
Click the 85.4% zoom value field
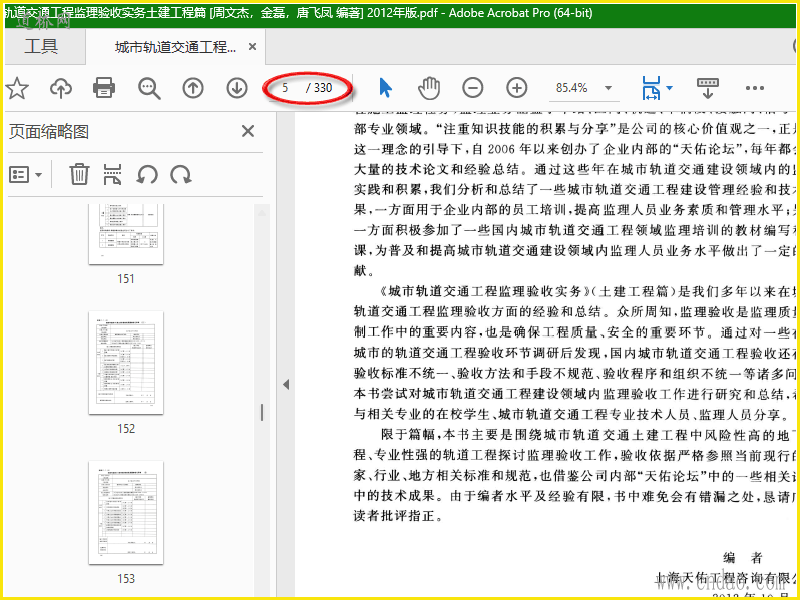tap(571, 88)
